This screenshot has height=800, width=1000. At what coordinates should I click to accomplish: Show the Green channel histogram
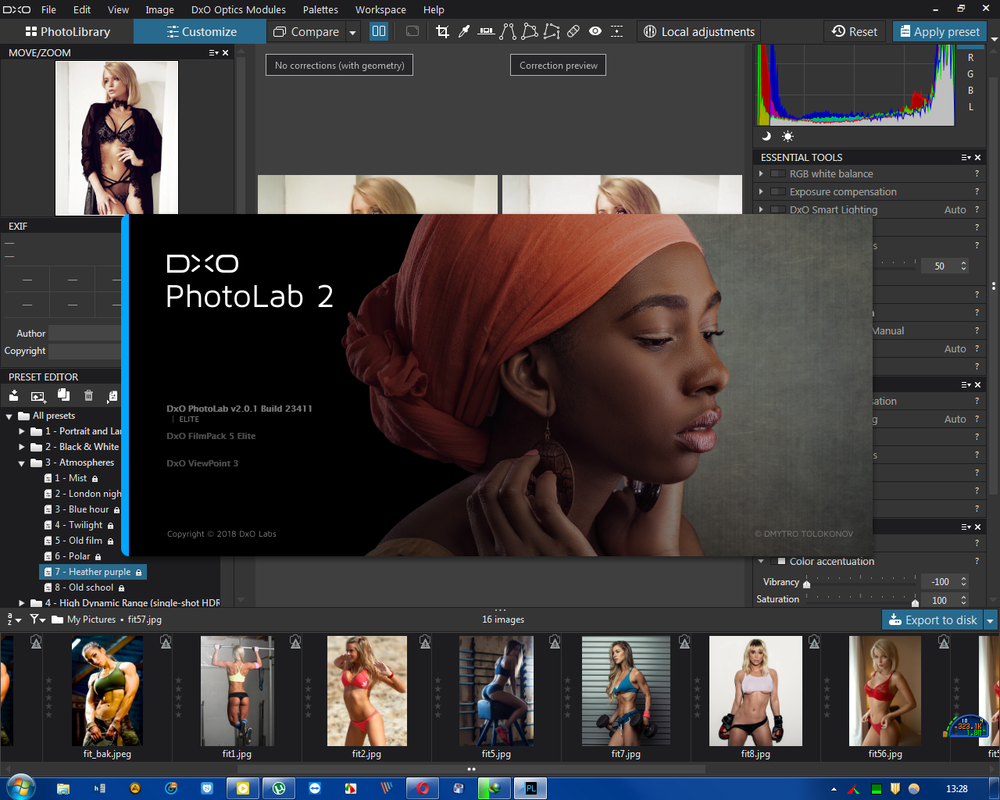pos(971,74)
